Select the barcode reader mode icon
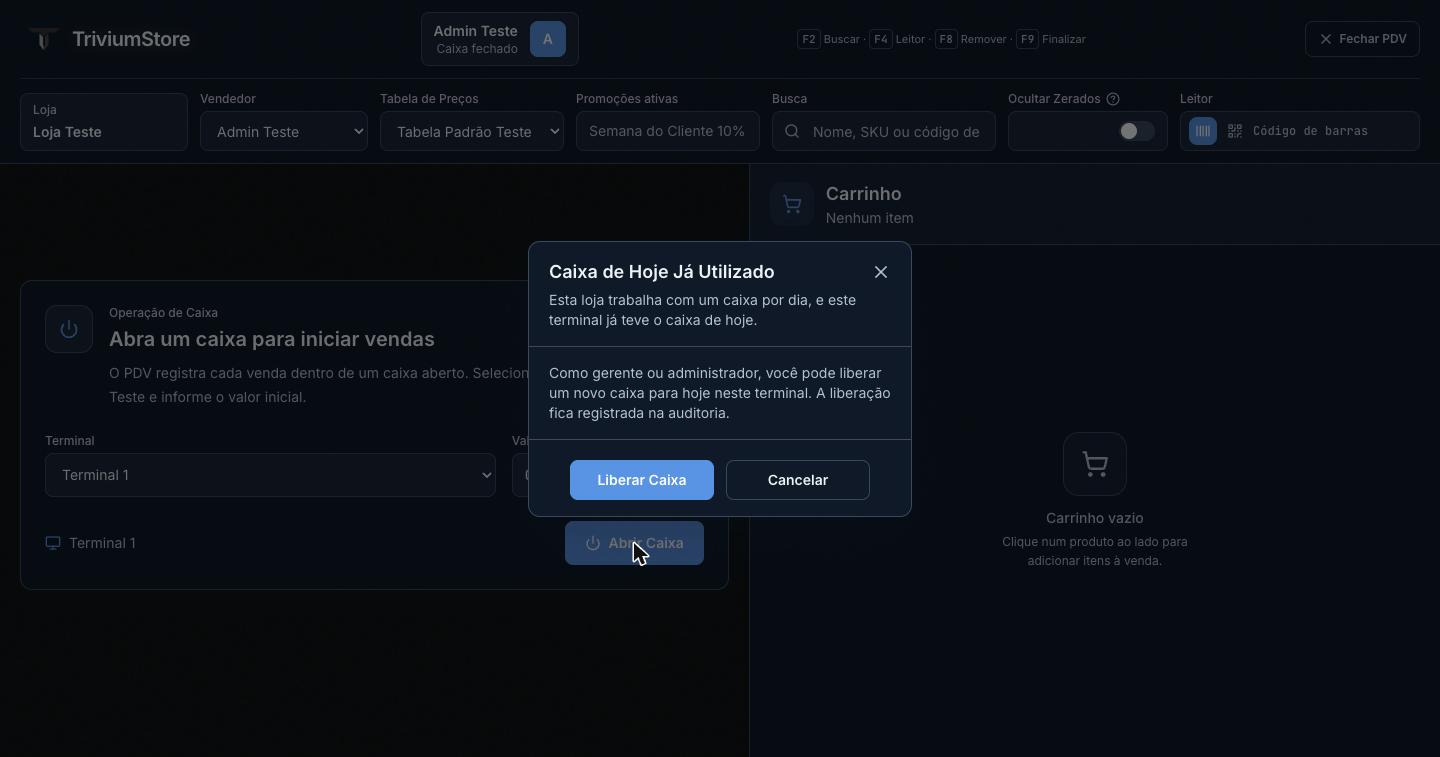Screen dimensions: 1440x757 [1203, 131]
